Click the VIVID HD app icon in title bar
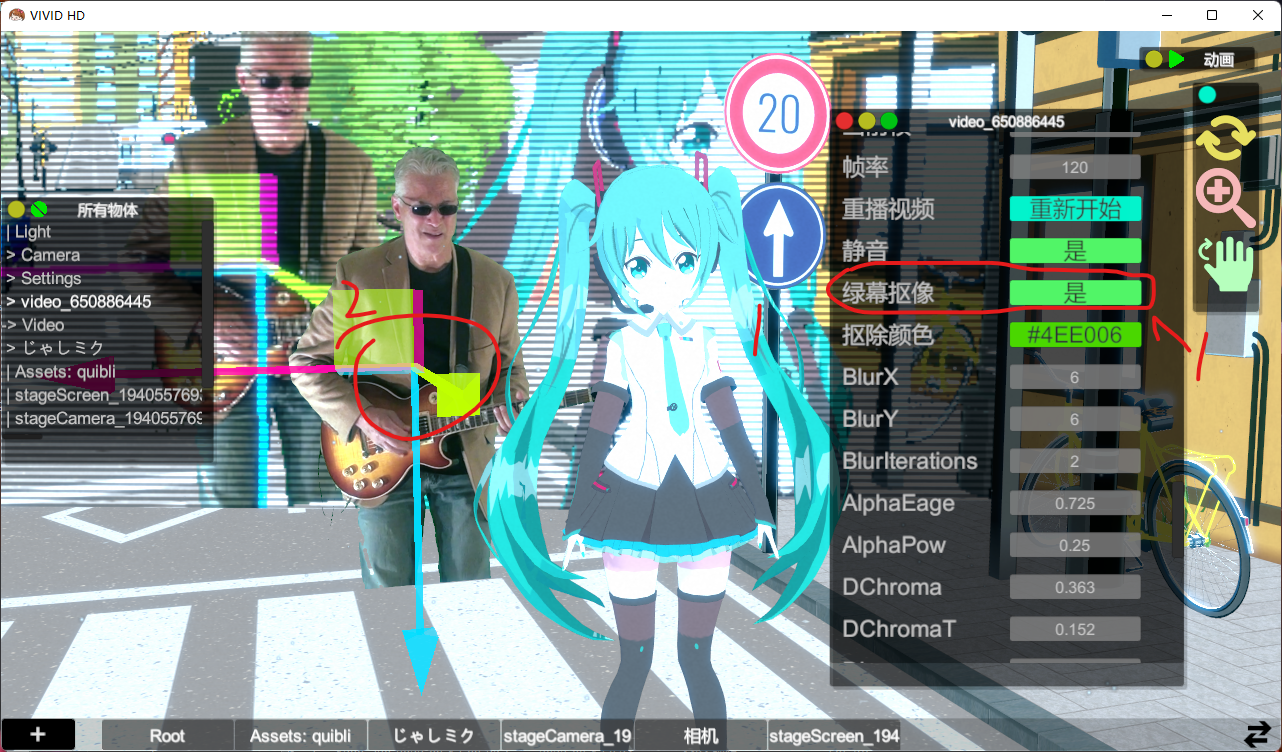 tap(17, 15)
